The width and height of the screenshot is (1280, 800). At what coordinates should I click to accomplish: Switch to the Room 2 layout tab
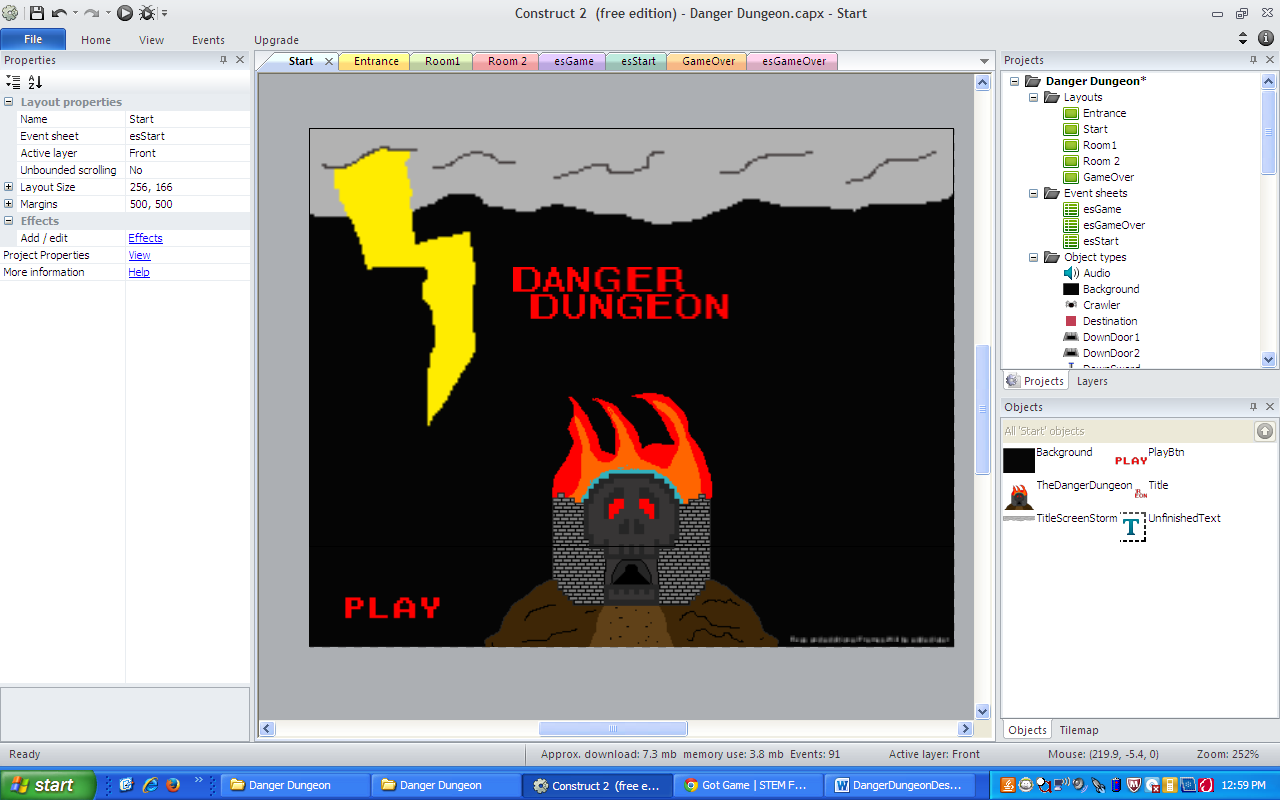point(507,61)
